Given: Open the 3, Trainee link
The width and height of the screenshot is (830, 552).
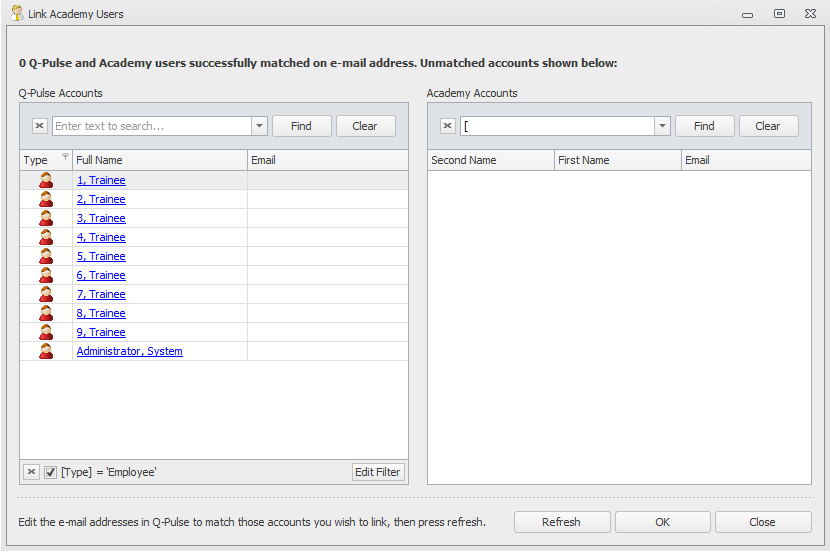Looking at the screenshot, I should [x=101, y=218].
